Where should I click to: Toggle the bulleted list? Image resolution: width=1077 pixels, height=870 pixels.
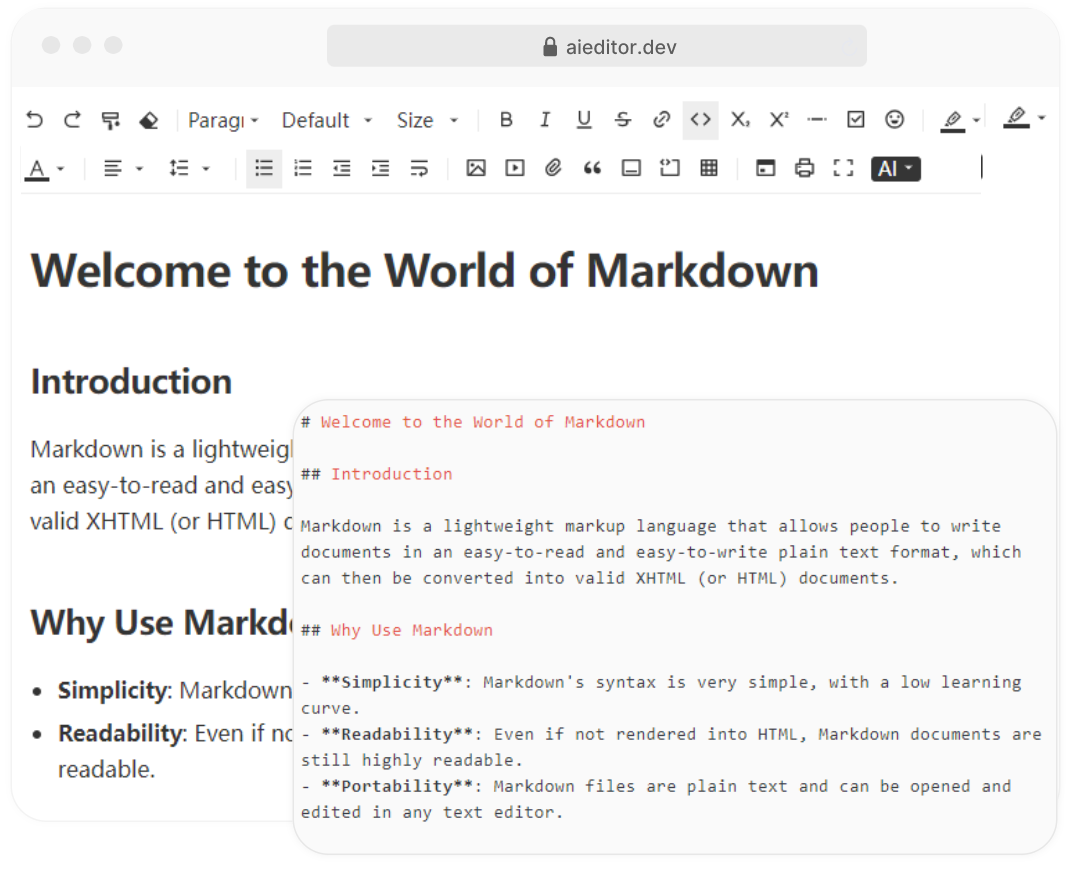264,168
